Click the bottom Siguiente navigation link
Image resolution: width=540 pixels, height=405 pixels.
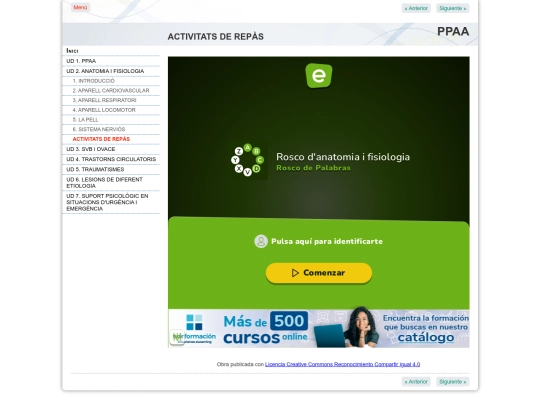(x=453, y=382)
